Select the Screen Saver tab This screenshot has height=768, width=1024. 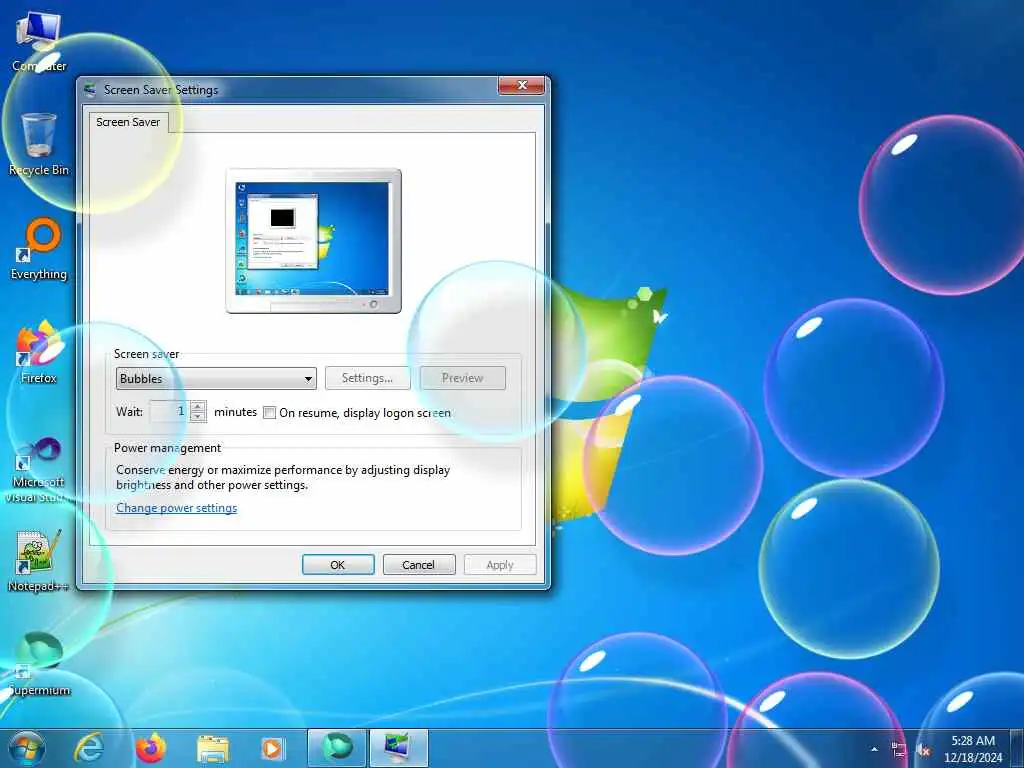coord(128,122)
